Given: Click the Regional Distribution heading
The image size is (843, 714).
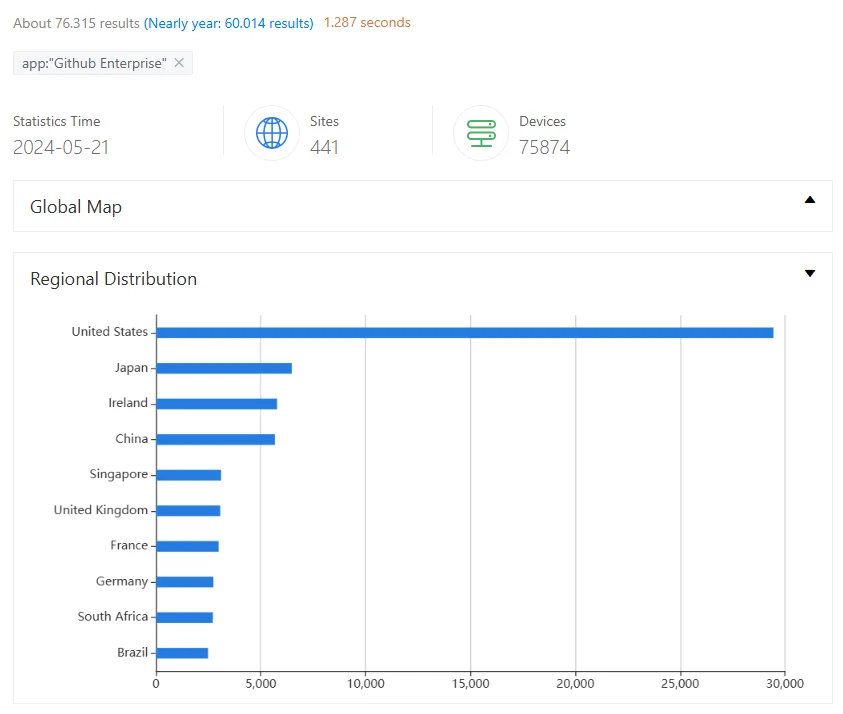Looking at the screenshot, I should tap(113, 279).
